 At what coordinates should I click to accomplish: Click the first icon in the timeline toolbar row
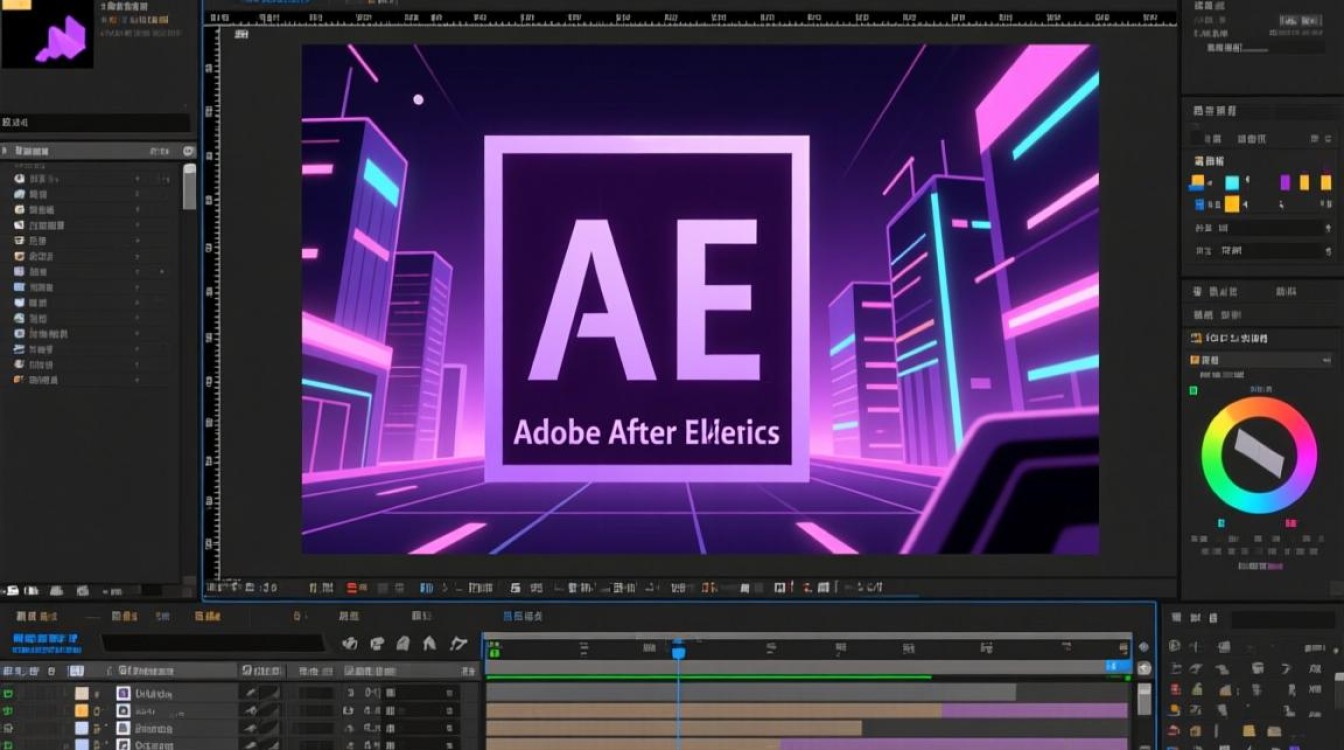pyautogui.click(x=350, y=644)
